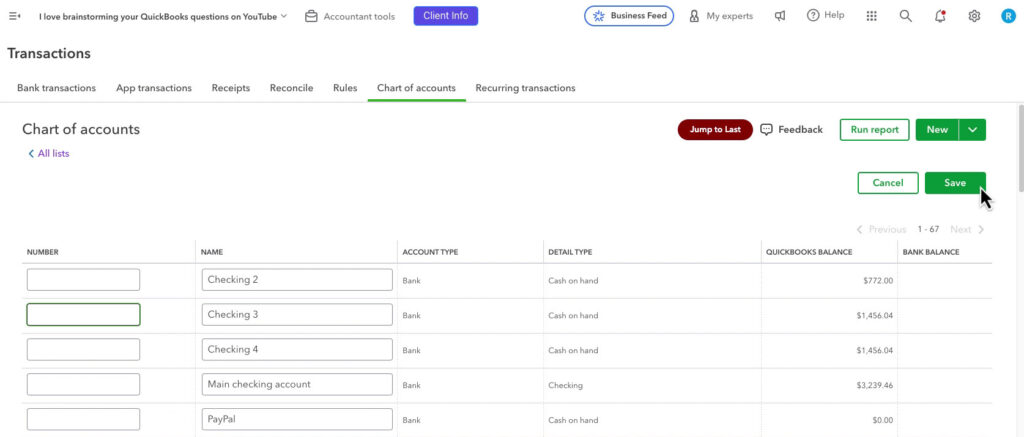Open the settings gear icon
Screen dimensions: 1024x437
coord(974,16)
